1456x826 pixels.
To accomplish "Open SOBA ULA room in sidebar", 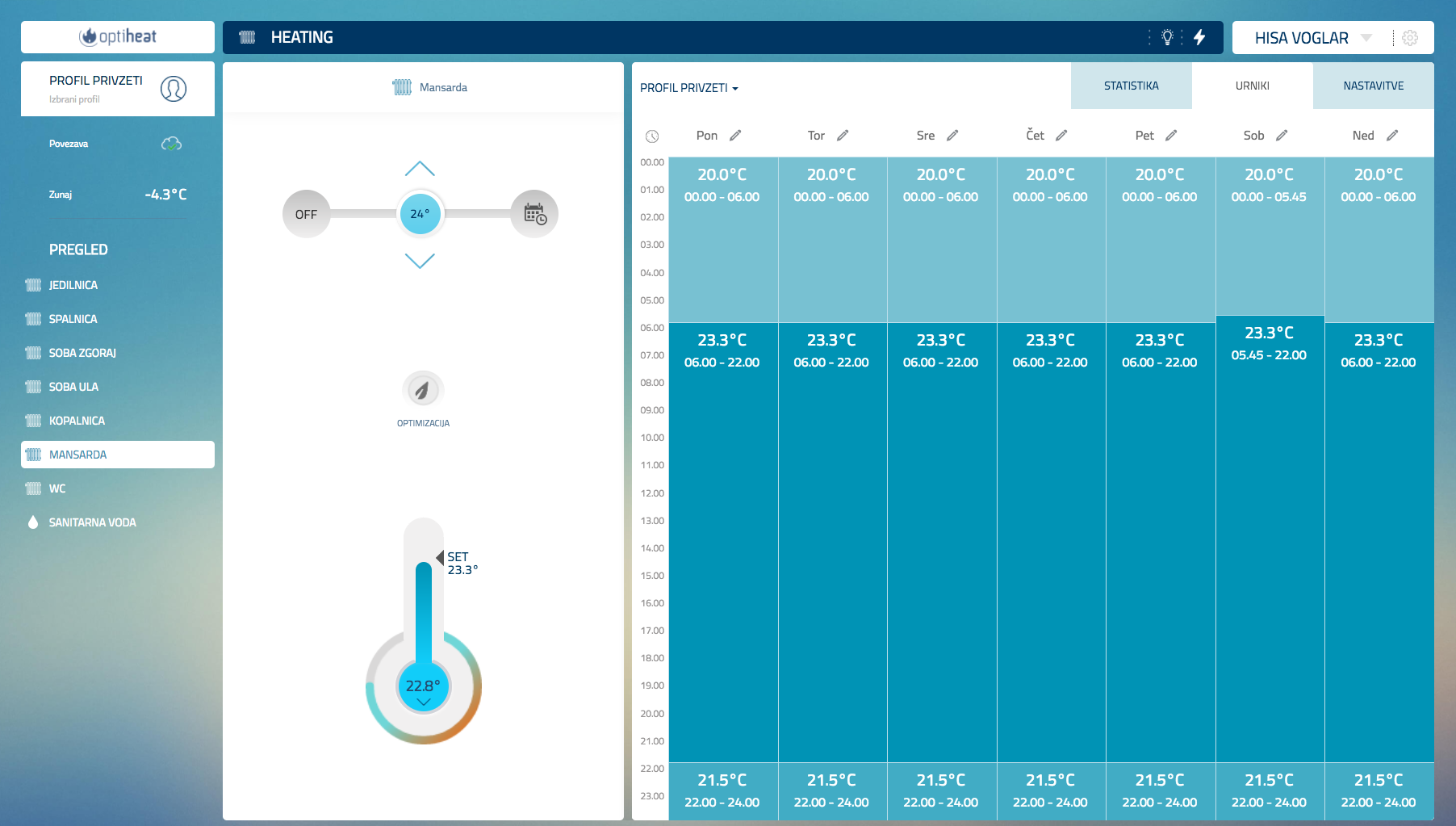I will (x=118, y=387).
